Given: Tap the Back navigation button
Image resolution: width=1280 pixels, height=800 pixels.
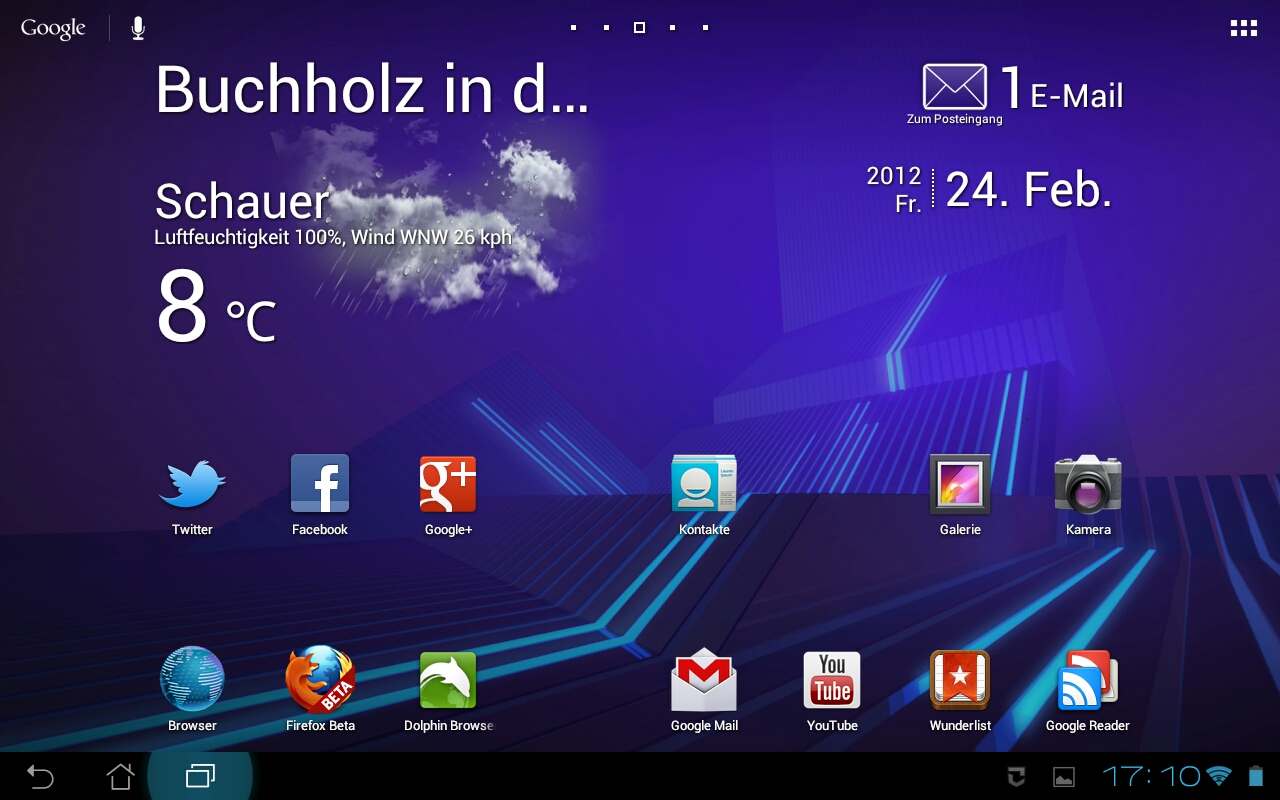Looking at the screenshot, I should tap(40, 776).
